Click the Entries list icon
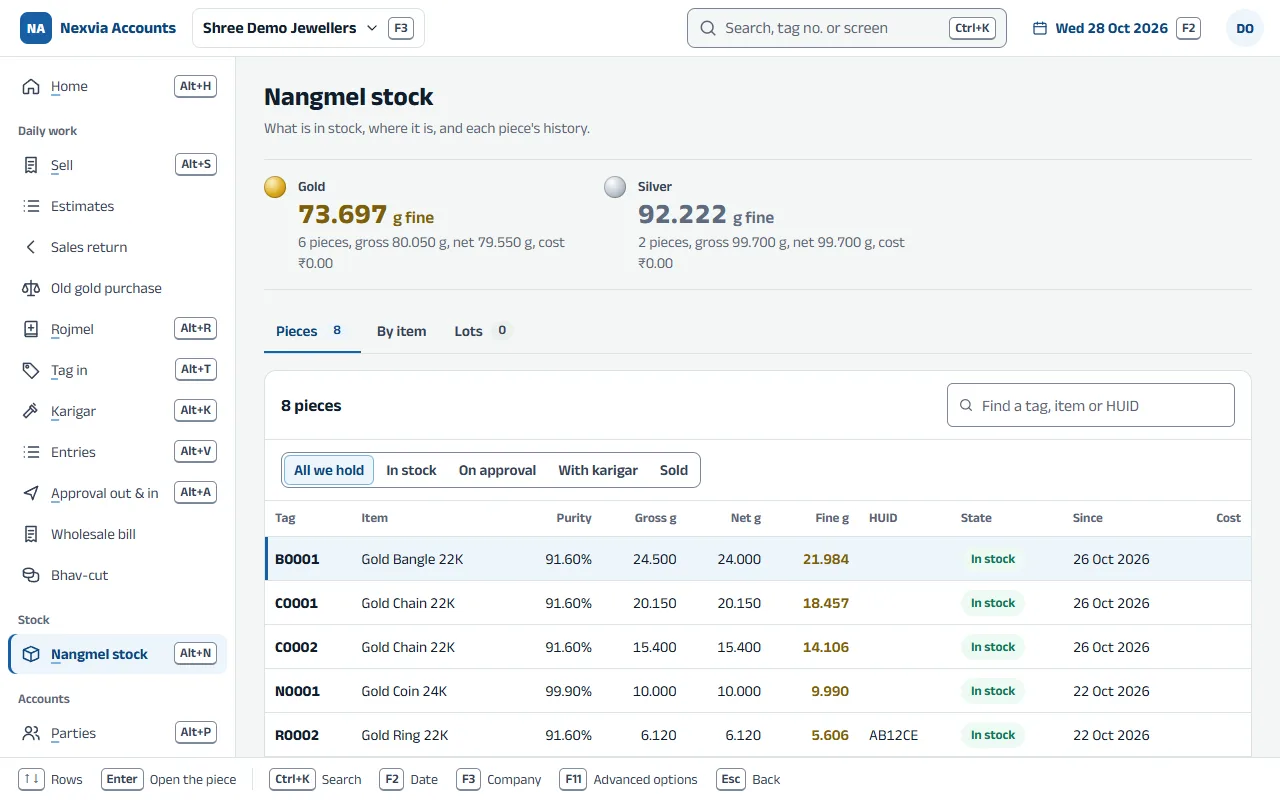Viewport: 1280px width, 800px height. 31,452
